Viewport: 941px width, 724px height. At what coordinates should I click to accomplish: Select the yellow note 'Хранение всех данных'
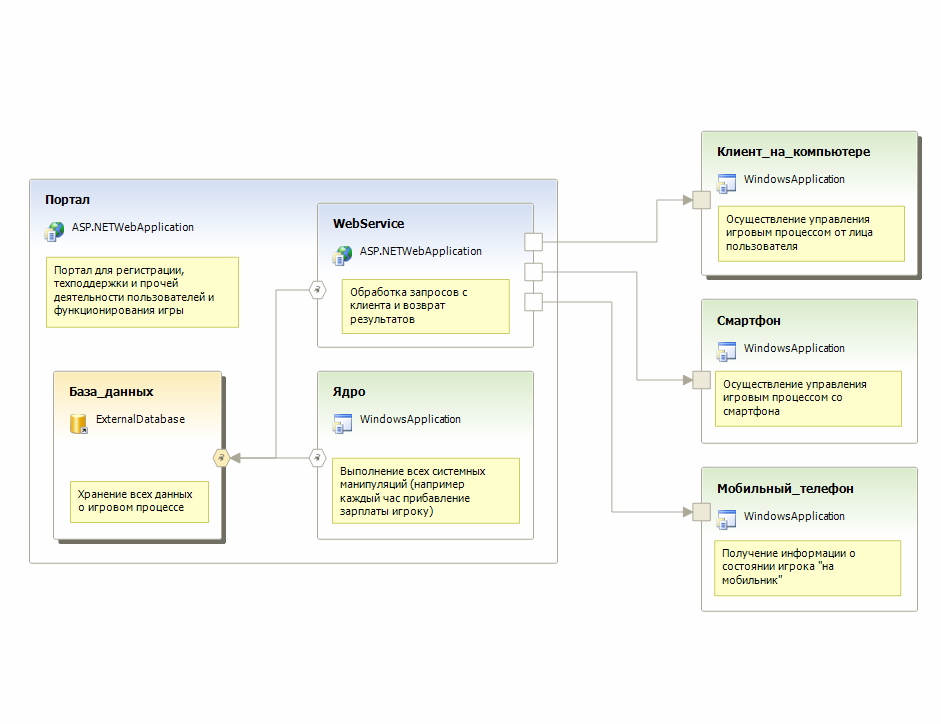140,501
